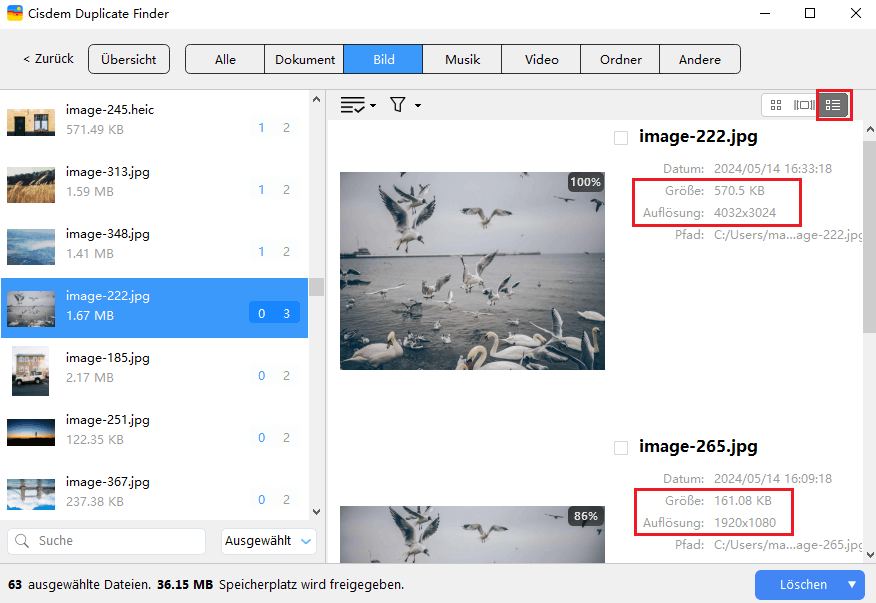
Task: Click the right panel scrollbar up arrow
Action: coord(870,129)
